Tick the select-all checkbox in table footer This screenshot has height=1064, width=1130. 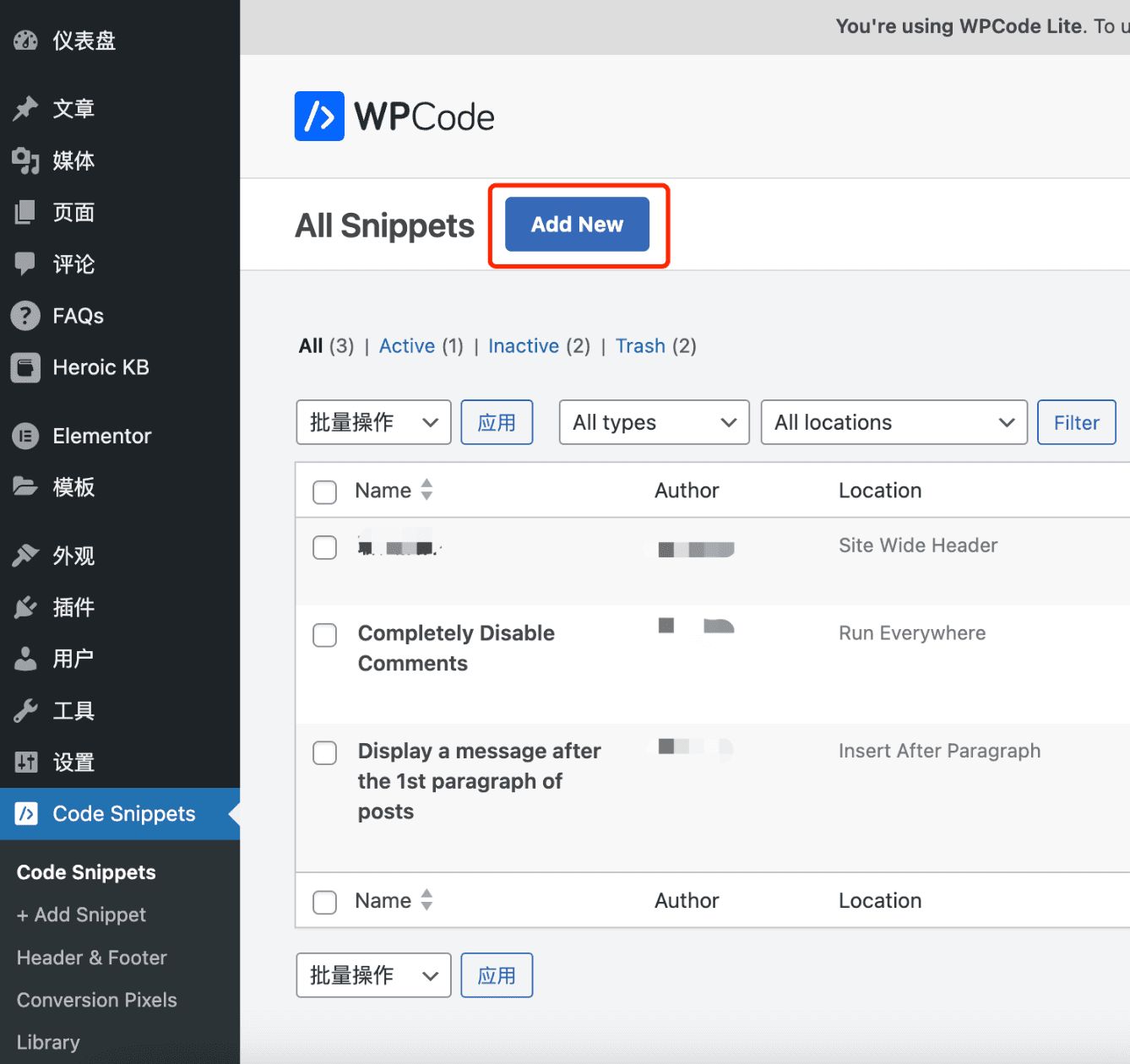pyautogui.click(x=324, y=902)
